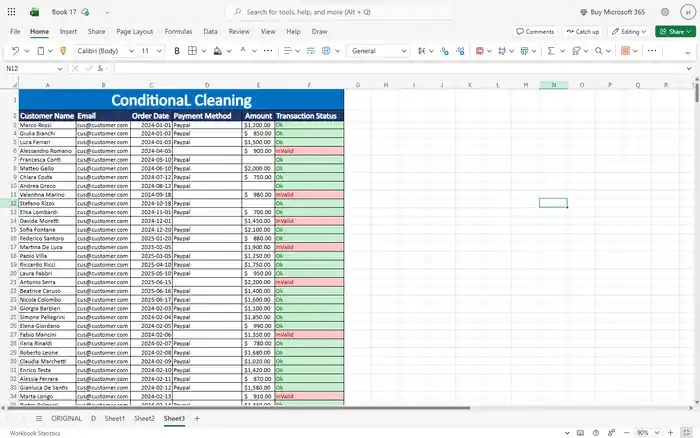The image size is (700, 438).
Task: Toggle Bold formatting
Action: 177,51
